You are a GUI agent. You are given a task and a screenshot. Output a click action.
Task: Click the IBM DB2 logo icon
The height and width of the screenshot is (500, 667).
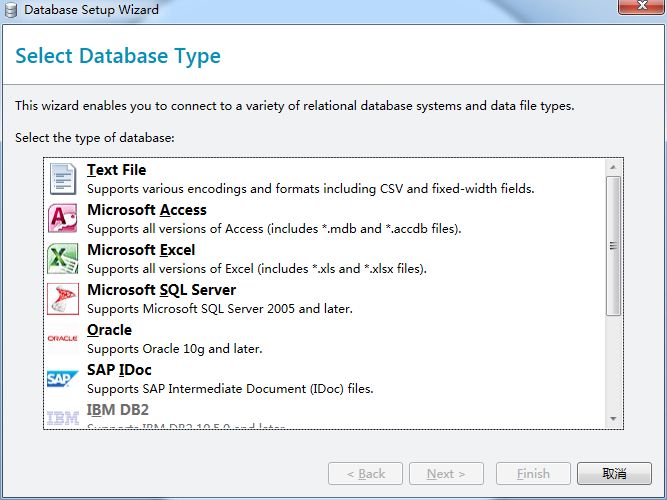[x=63, y=416]
